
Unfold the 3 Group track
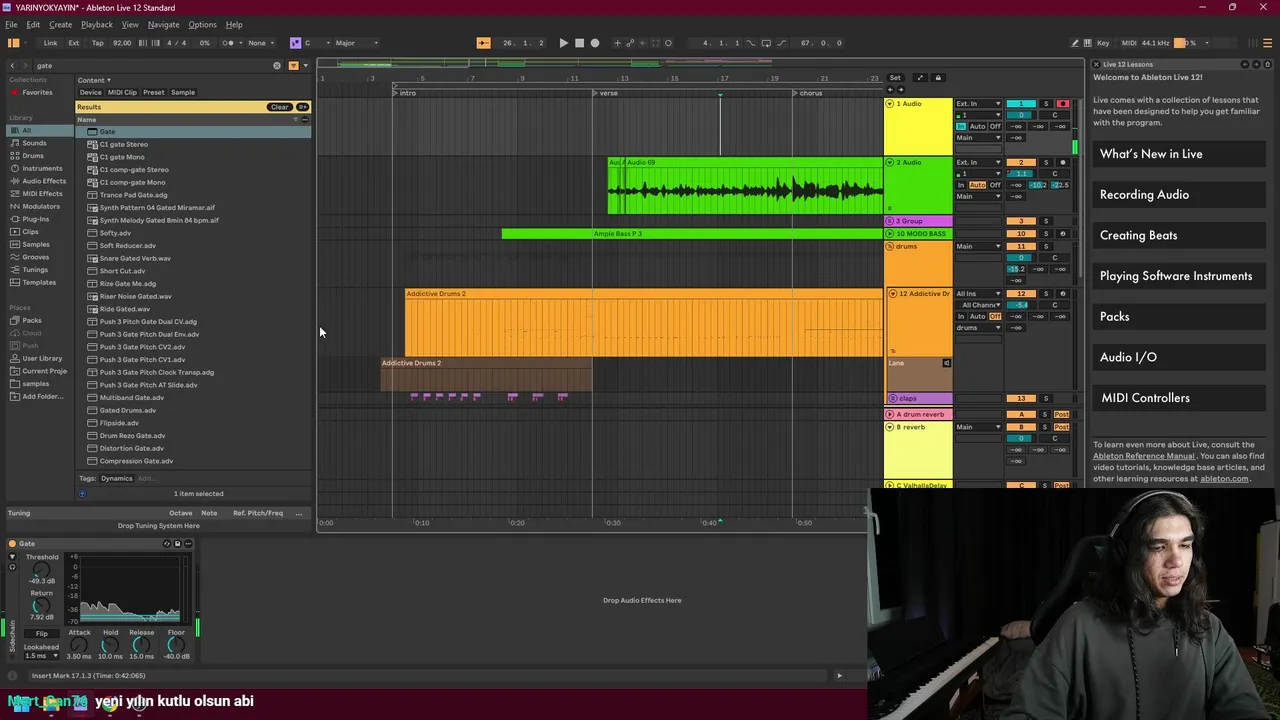[x=890, y=221]
